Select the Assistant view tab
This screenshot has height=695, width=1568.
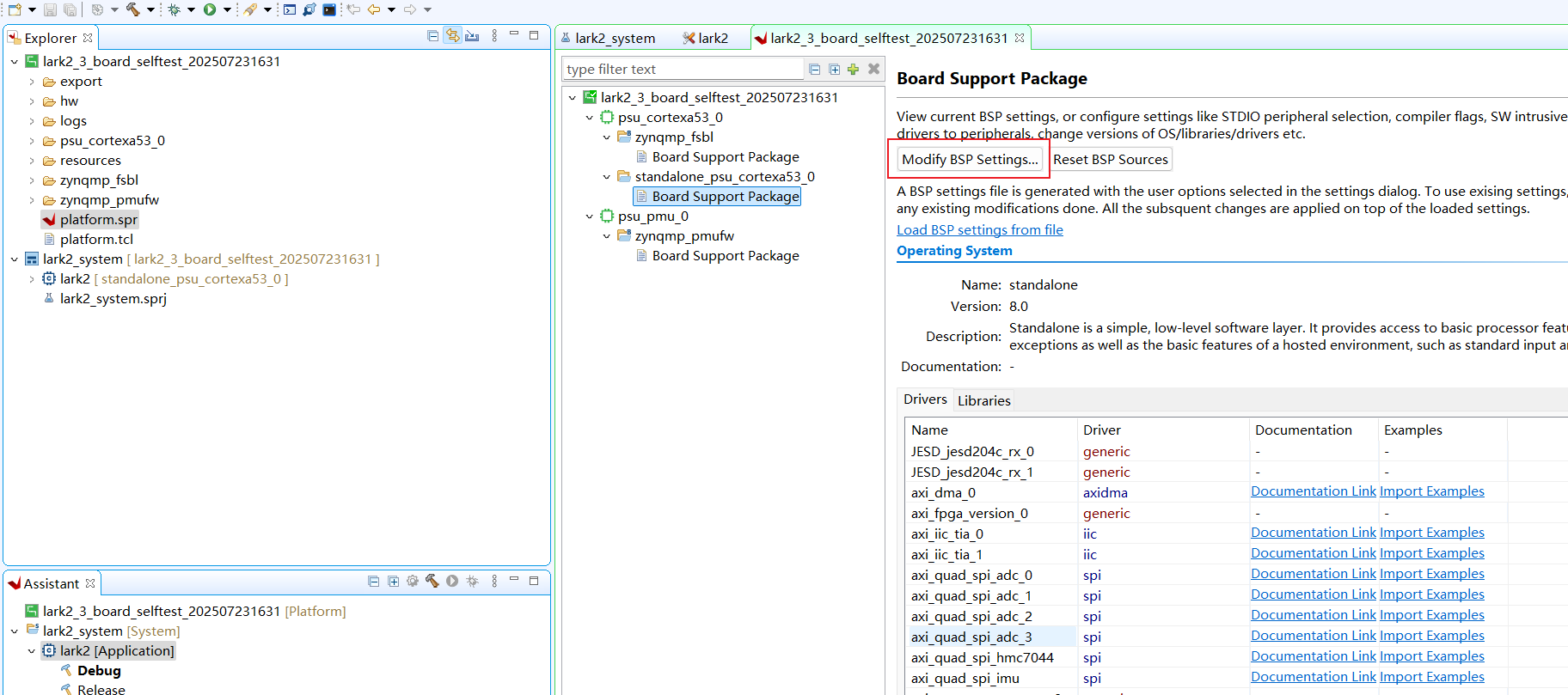point(52,583)
